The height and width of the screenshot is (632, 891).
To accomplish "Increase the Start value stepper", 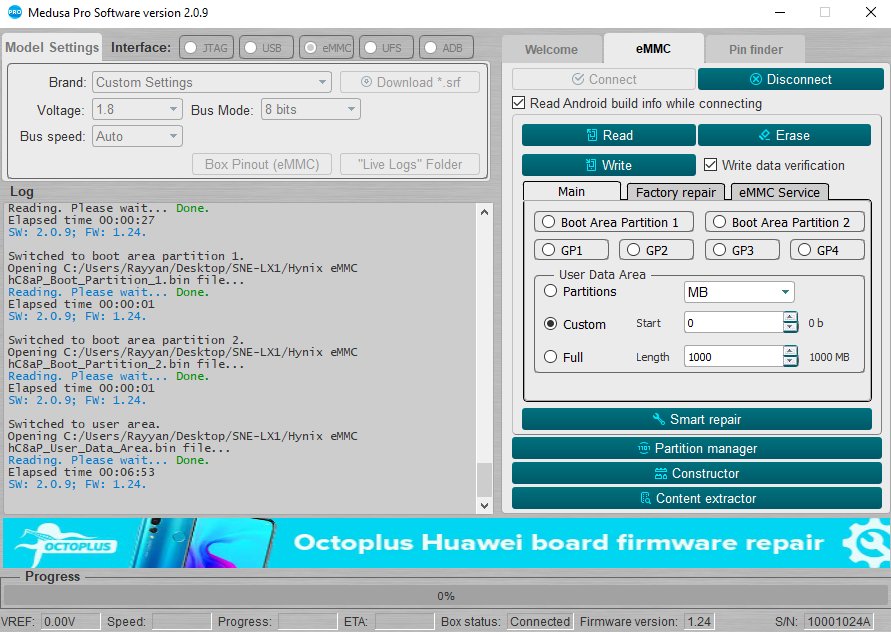I will (790, 318).
